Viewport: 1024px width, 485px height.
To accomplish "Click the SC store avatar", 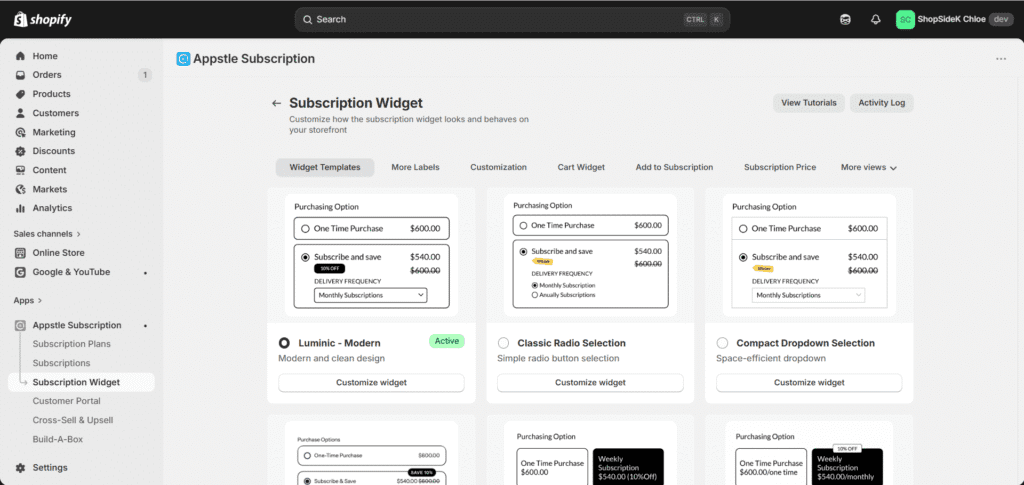I will coord(905,20).
